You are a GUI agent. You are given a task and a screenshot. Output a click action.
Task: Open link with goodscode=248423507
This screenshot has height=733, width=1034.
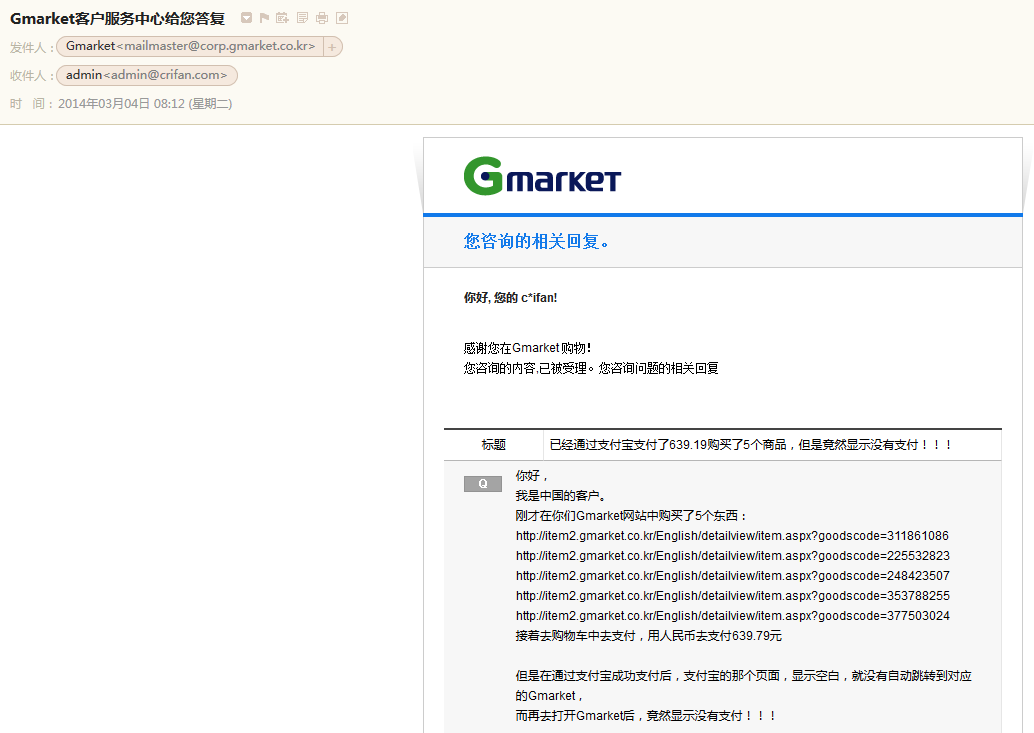[x=733, y=575]
